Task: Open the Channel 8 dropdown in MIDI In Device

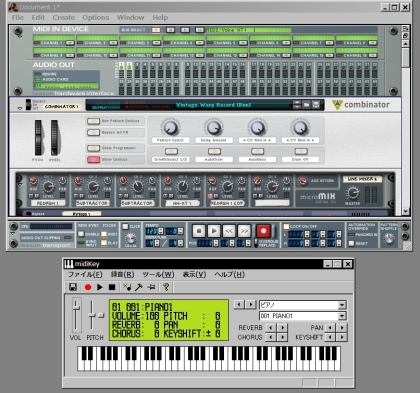Action: [x=372, y=43]
